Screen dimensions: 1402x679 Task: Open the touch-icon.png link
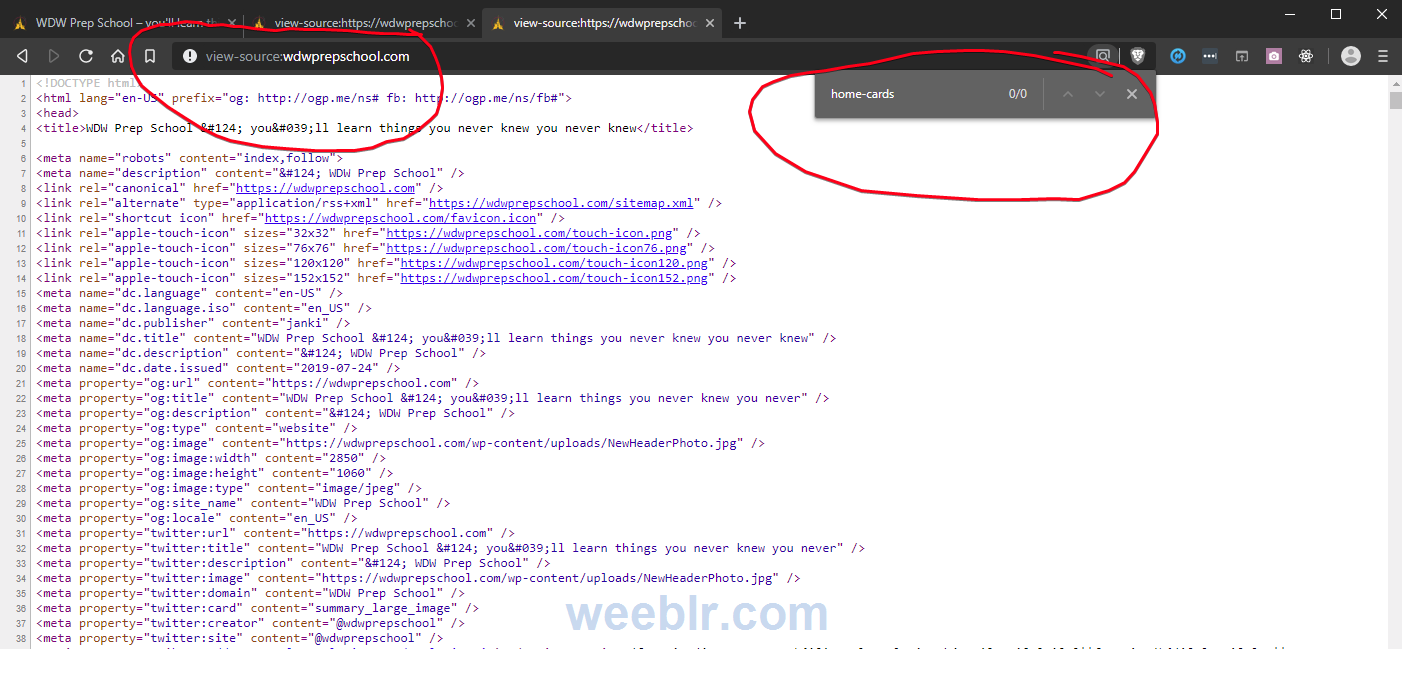529,233
